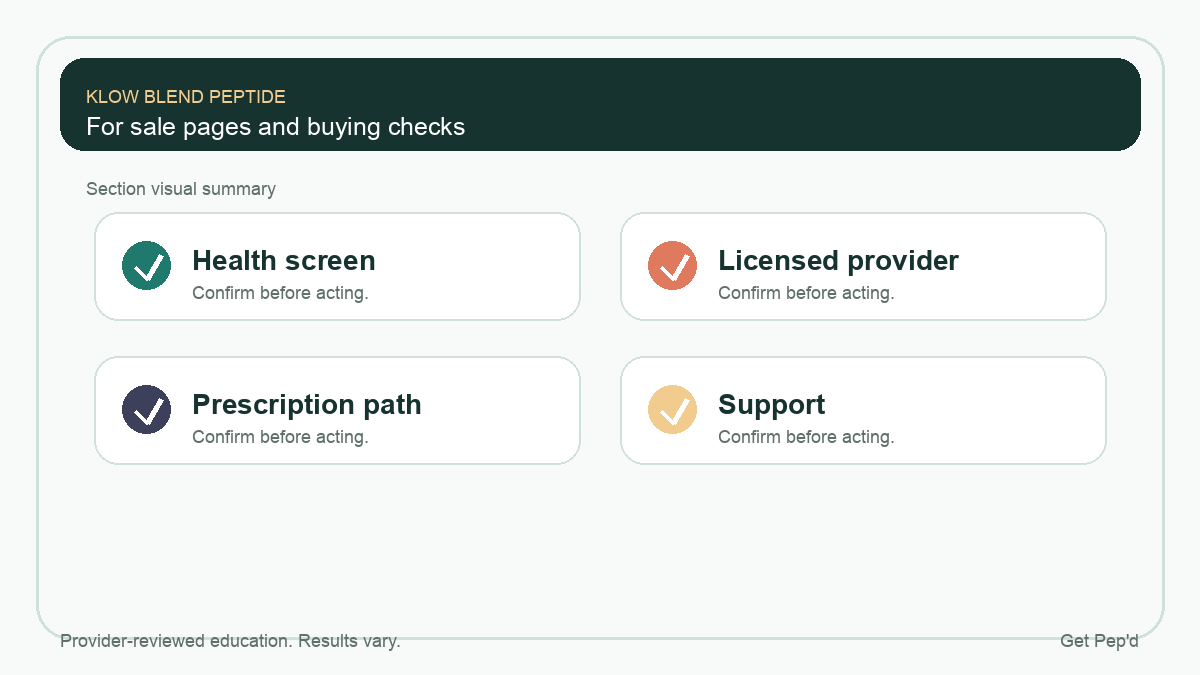Click 'Confirm before acting.' under Licensed provider
This screenshot has width=1200, height=675.
click(806, 293)
